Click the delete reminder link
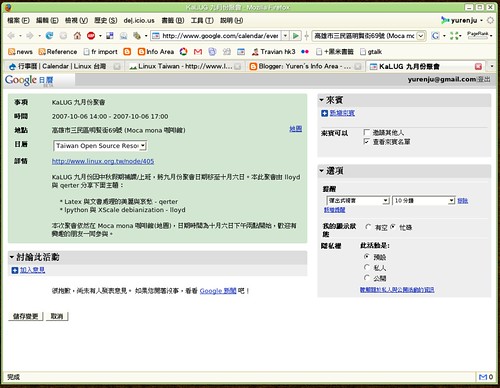 [x=463, y=201]
